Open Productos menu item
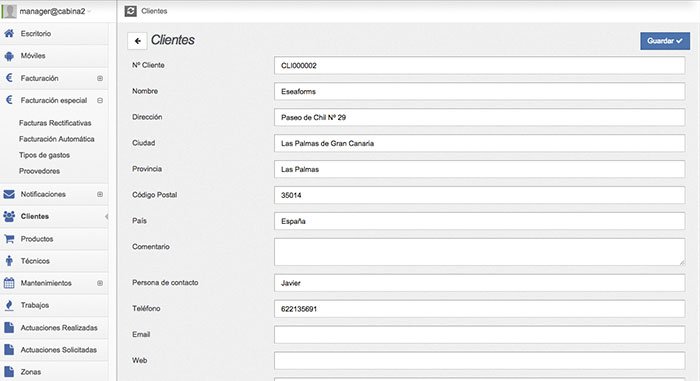The width and height of the screenshot is (700, 381). (x=54, y=239)
